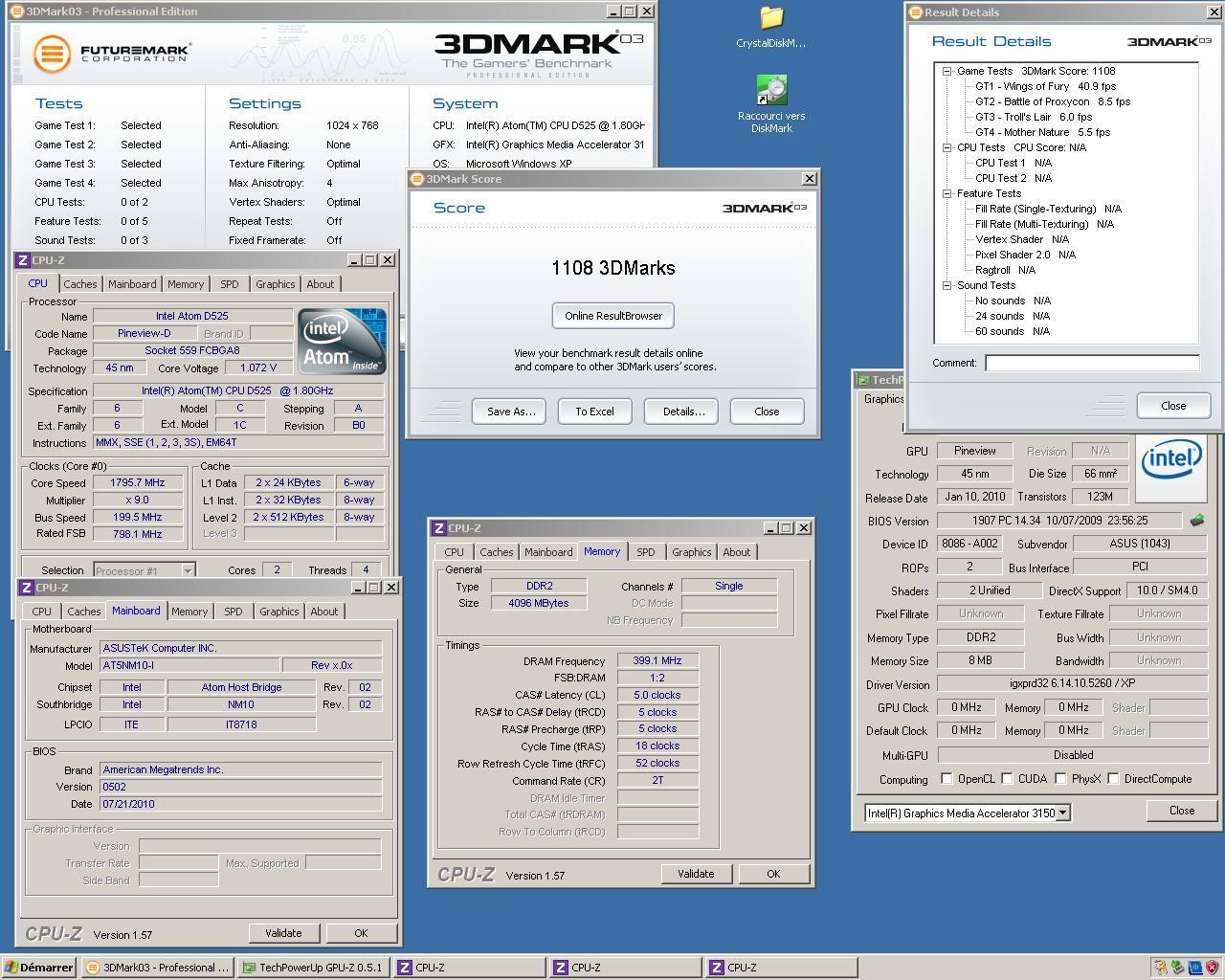Open the Processor selection dropdown in CPU-Z
Image resolution: width=1225 pixels, height=980 pixels.
(188, 570)
